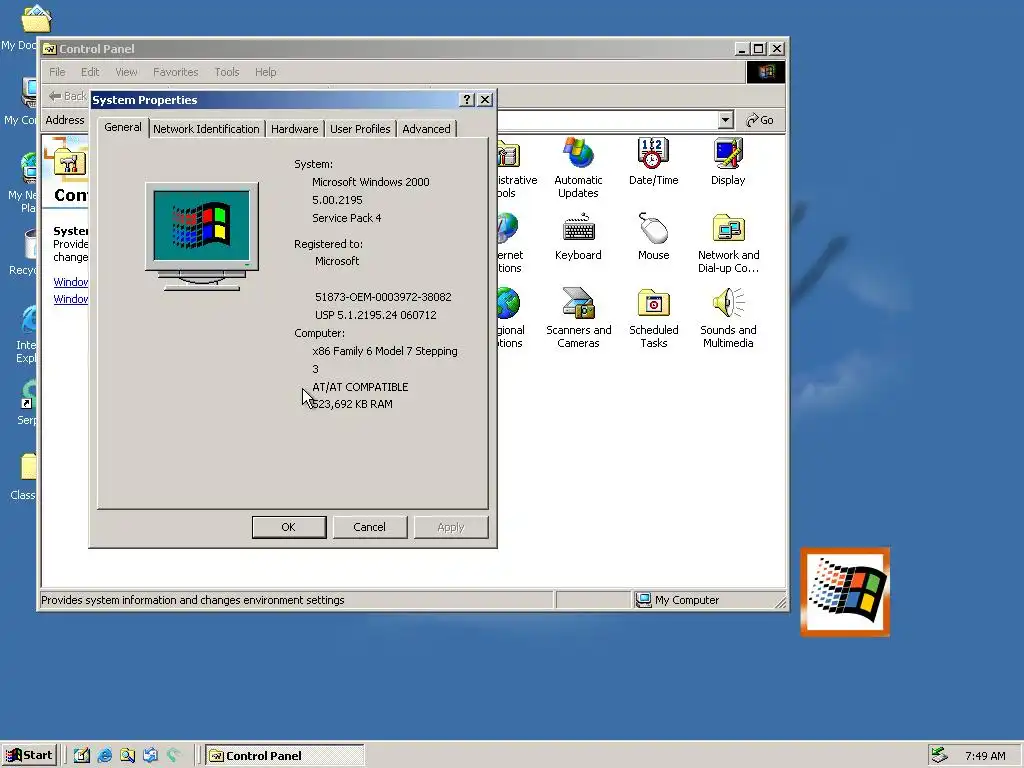Open the Start menu
The height and width of the screenshot is (768, 1024).
(x=30, y=755)
